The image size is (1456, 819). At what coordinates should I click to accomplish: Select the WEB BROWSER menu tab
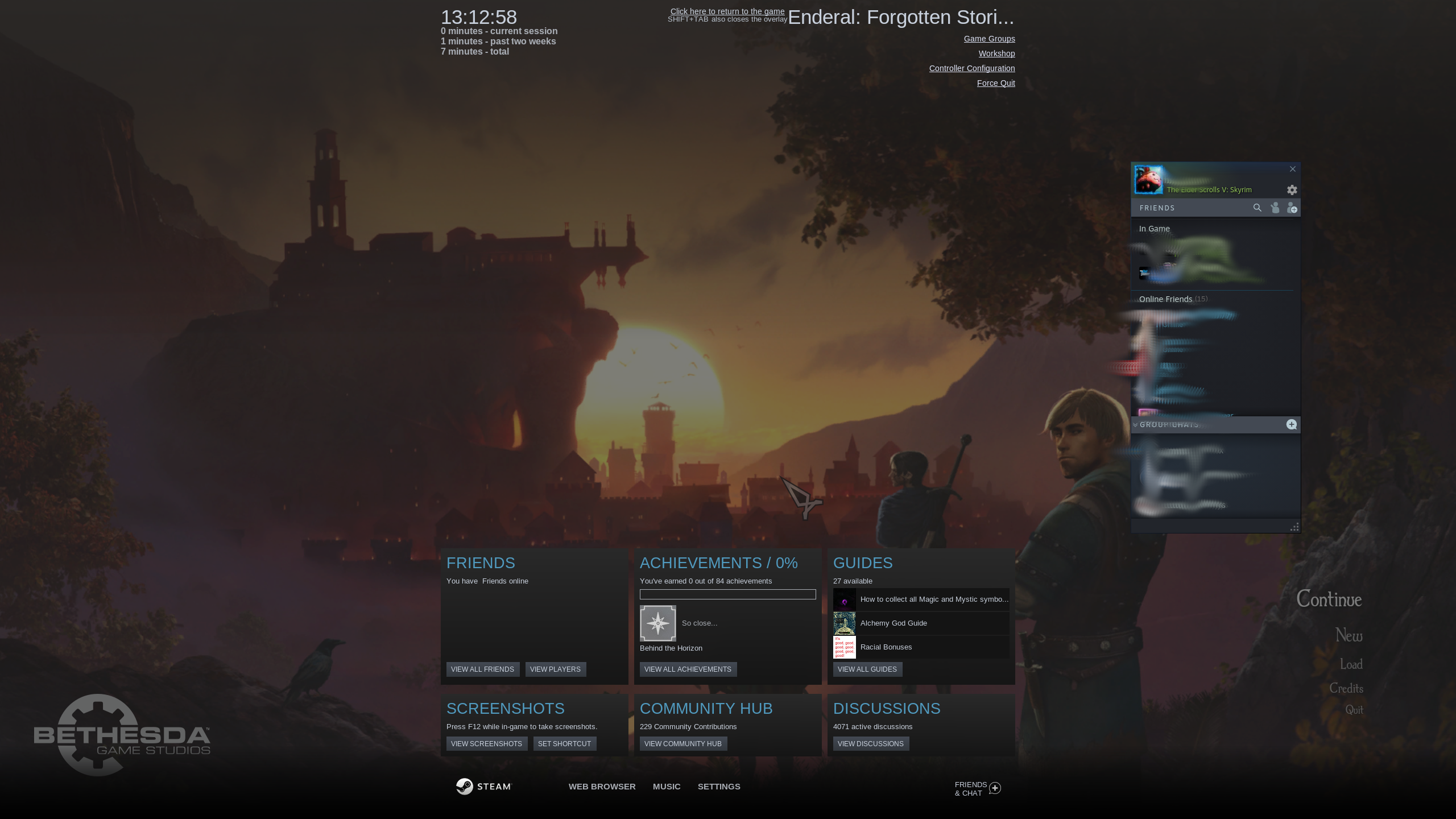click(x=602, y=786)
